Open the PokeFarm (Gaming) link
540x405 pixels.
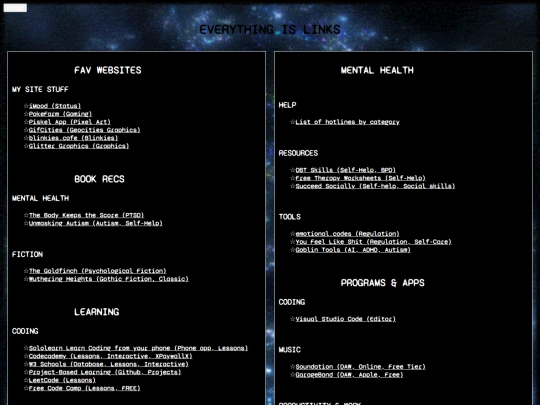tap(60, 114)
